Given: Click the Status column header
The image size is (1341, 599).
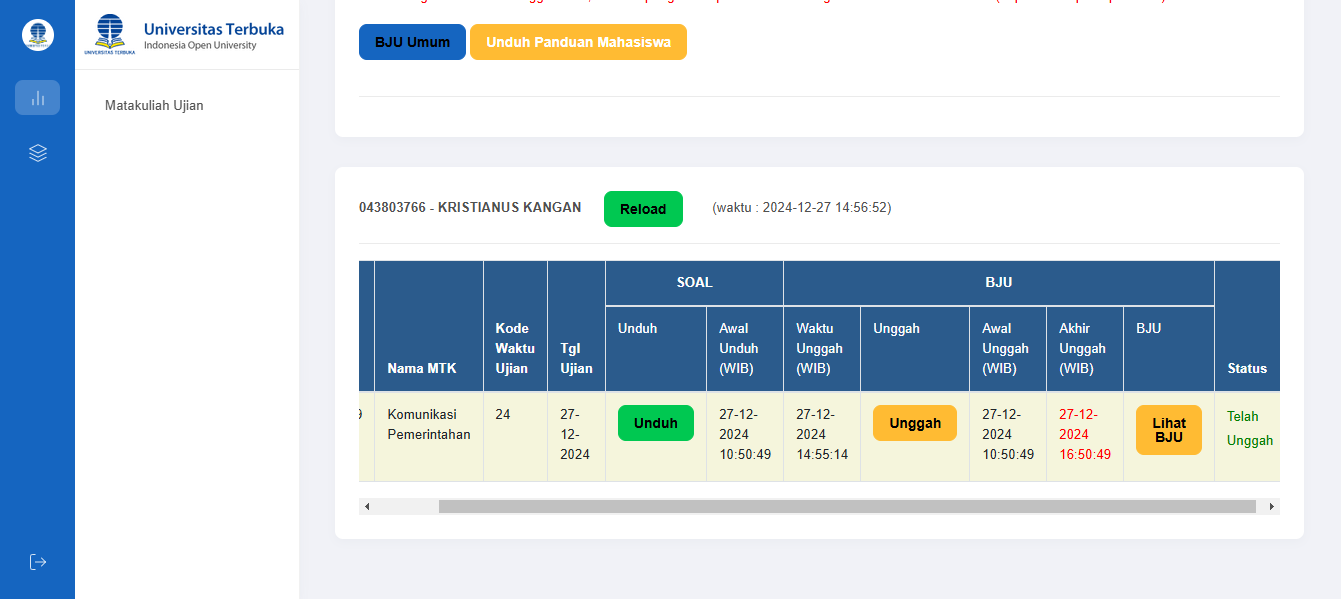Looking at the screenshot, I should [x=1246, y=368].
